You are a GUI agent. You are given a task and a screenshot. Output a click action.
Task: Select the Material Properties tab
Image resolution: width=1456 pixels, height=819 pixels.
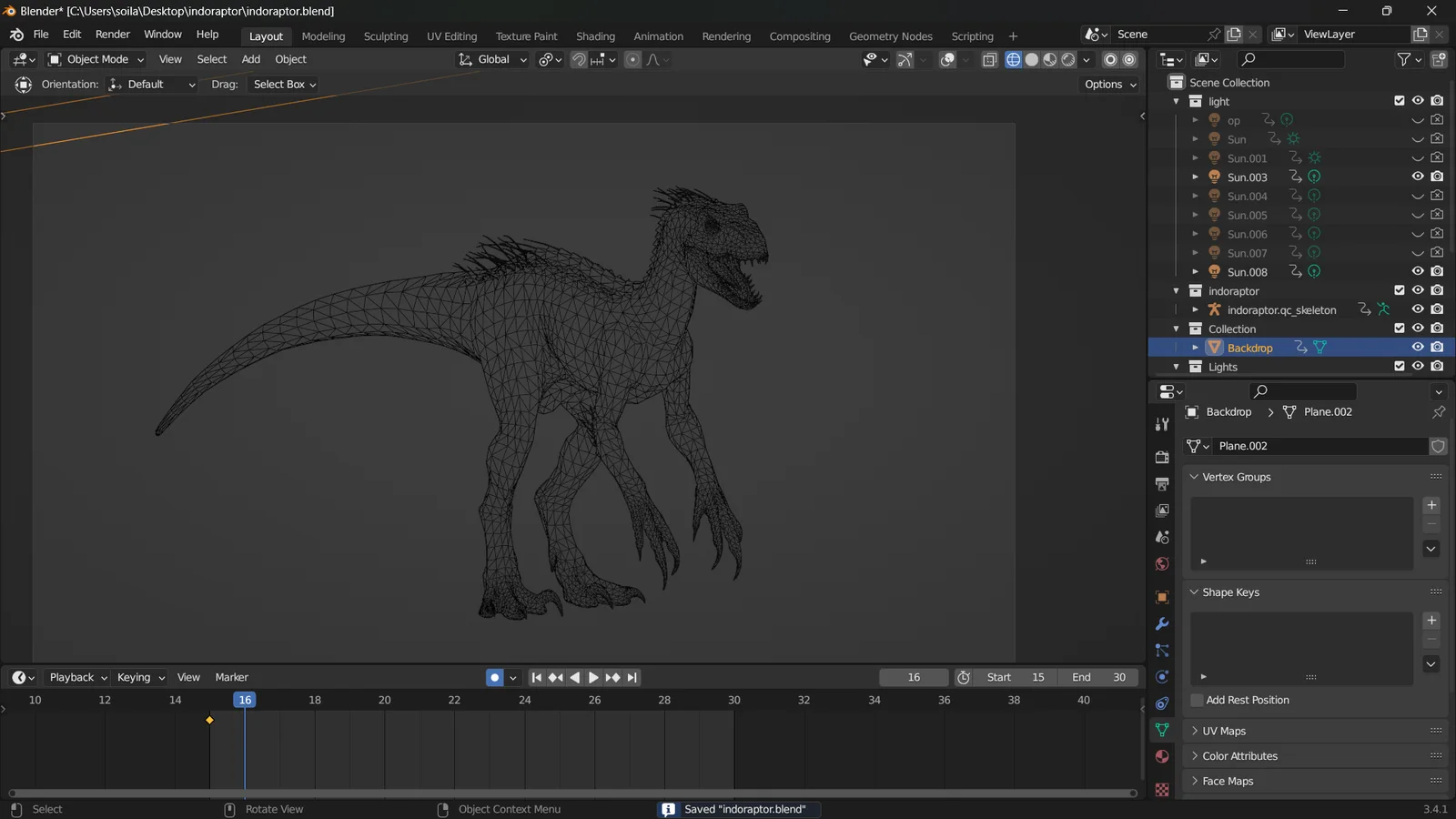coord(1162,756)
